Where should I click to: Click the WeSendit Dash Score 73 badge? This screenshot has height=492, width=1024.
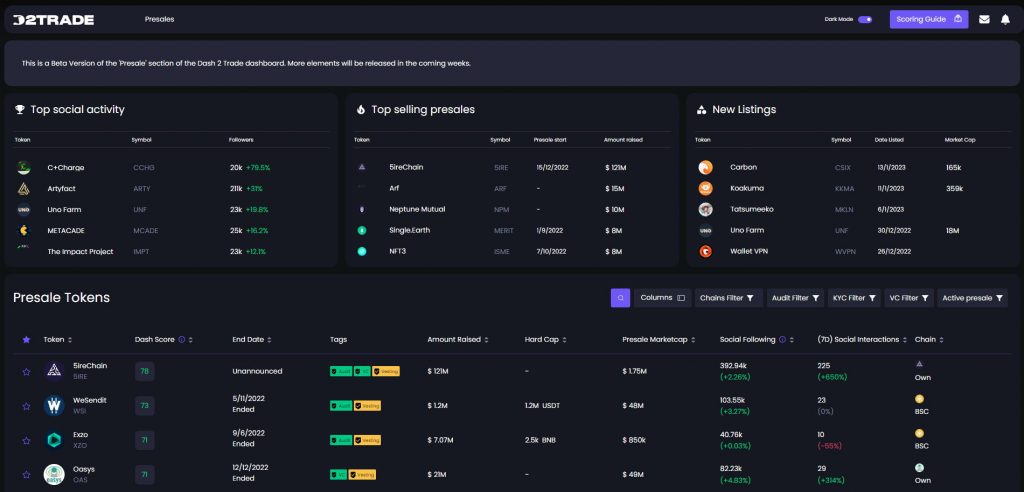tap(144, 406)
